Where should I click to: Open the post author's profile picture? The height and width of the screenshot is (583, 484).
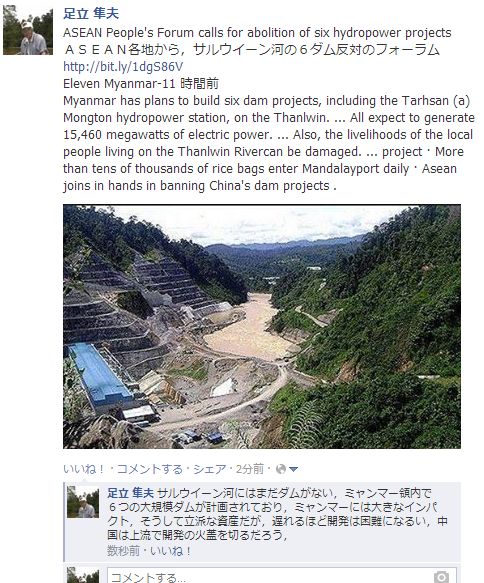[28, 30]
